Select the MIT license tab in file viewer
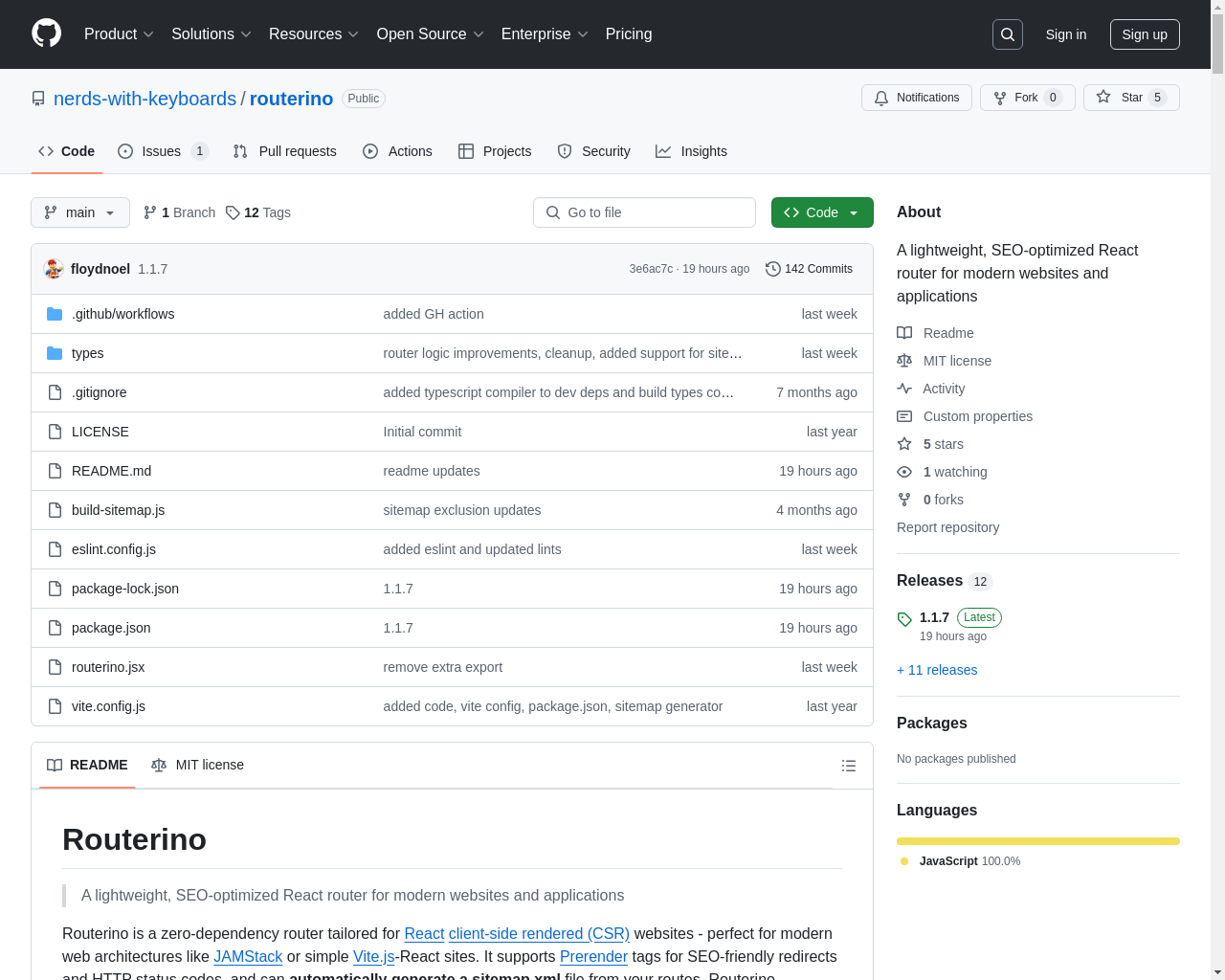 (x=197, y=766)
